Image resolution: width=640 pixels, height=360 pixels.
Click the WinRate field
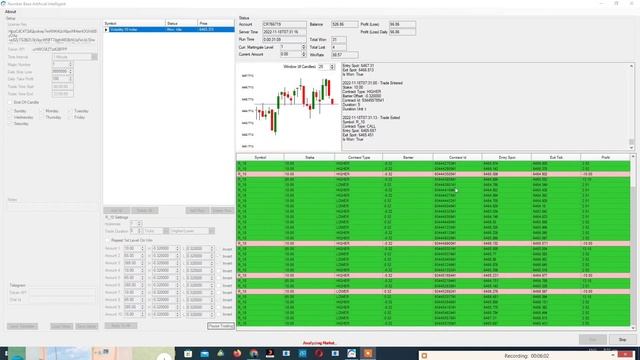pos(344,55)
